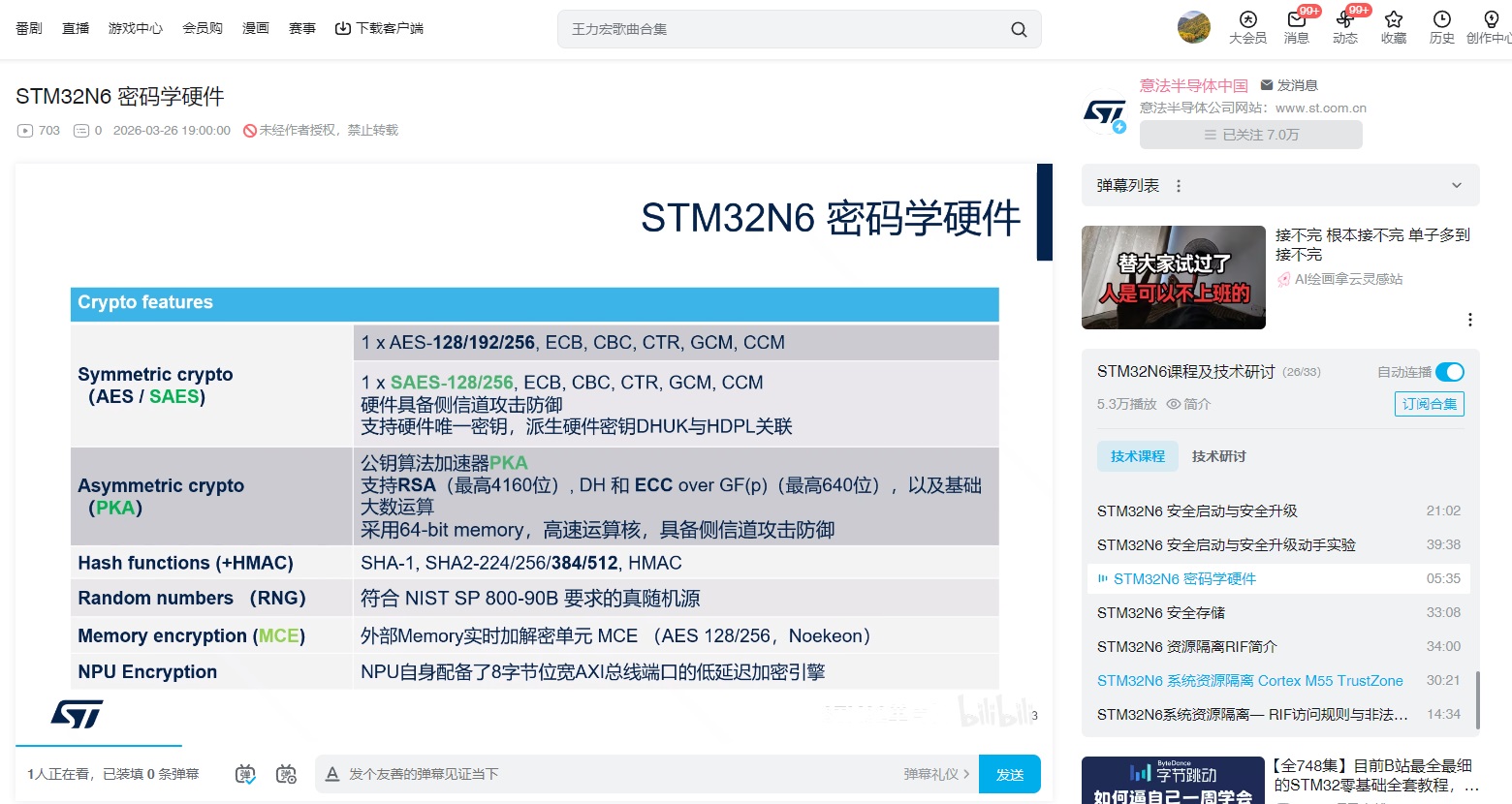The image size is (1512, 804).
Task: Click the 发送 send button
Action: (1009, 774)
